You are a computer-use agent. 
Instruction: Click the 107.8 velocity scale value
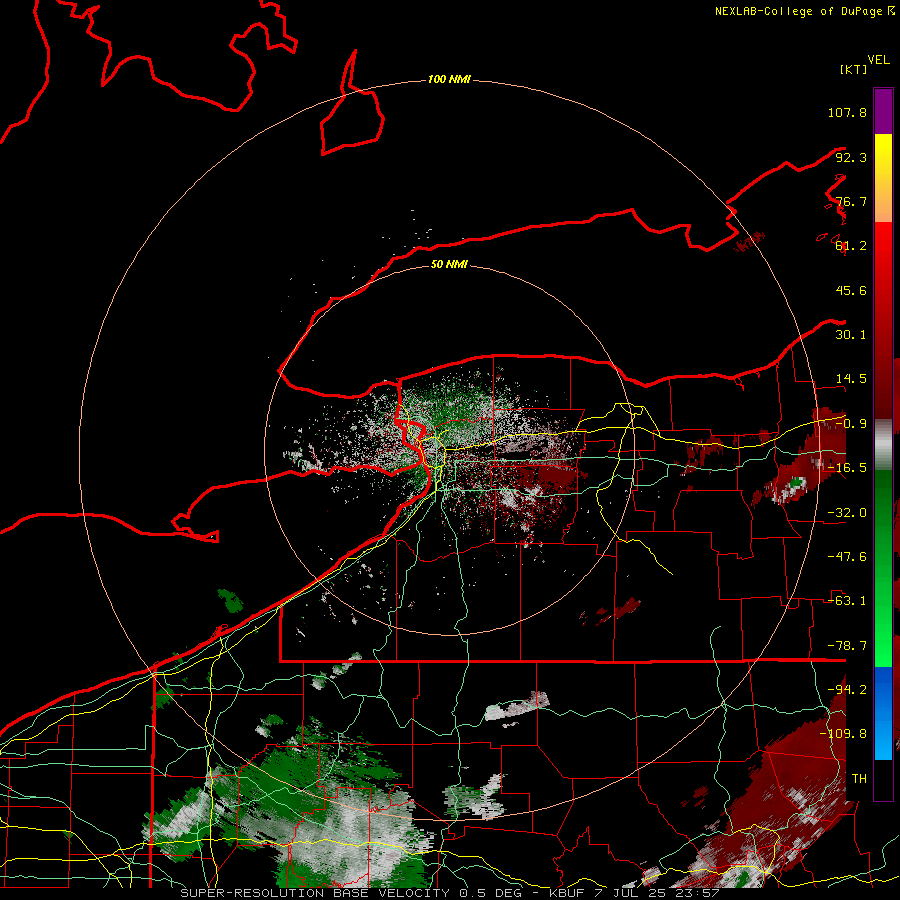(847, 112)
